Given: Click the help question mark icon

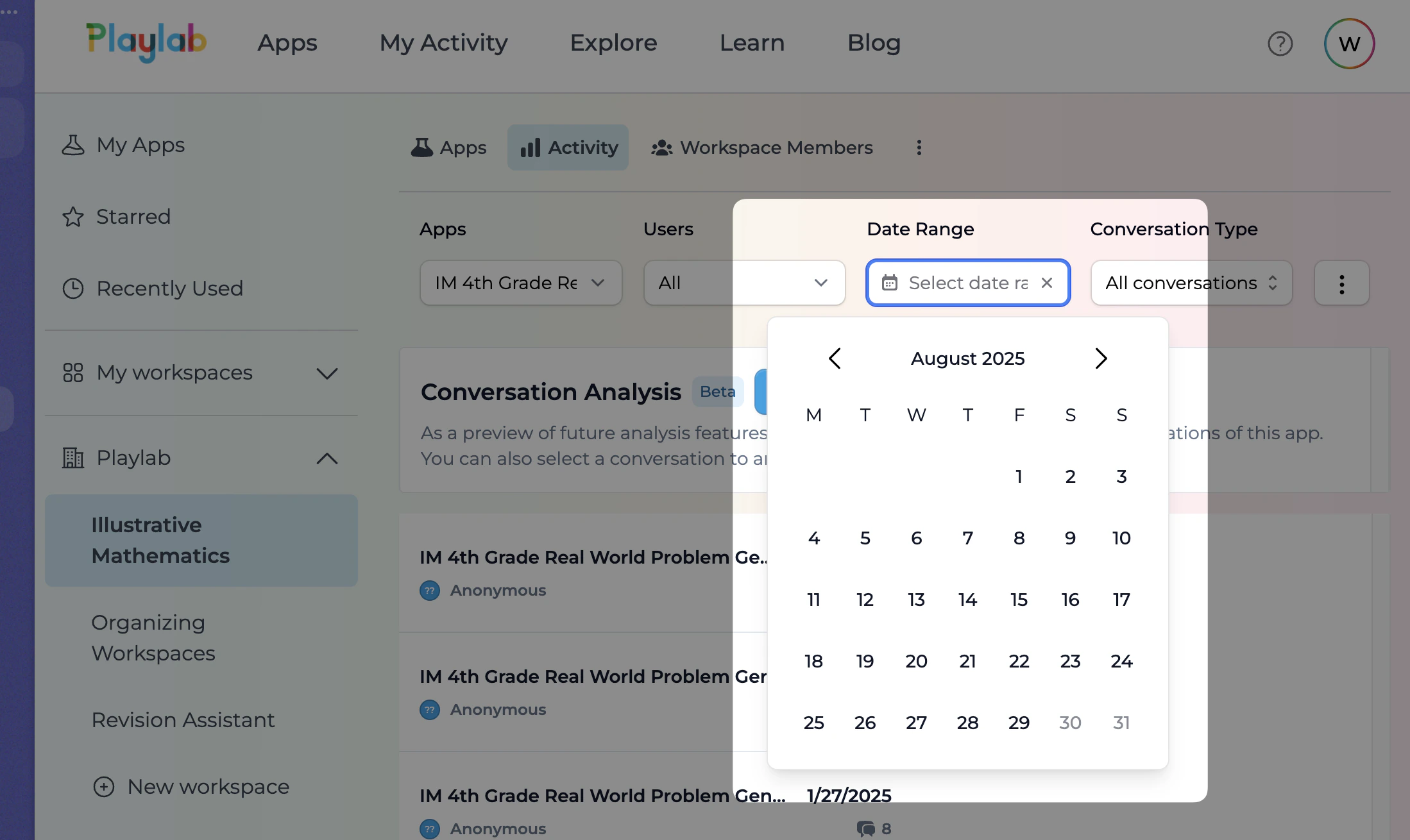Looking at the screenshot, I should tap(1280, 44).
